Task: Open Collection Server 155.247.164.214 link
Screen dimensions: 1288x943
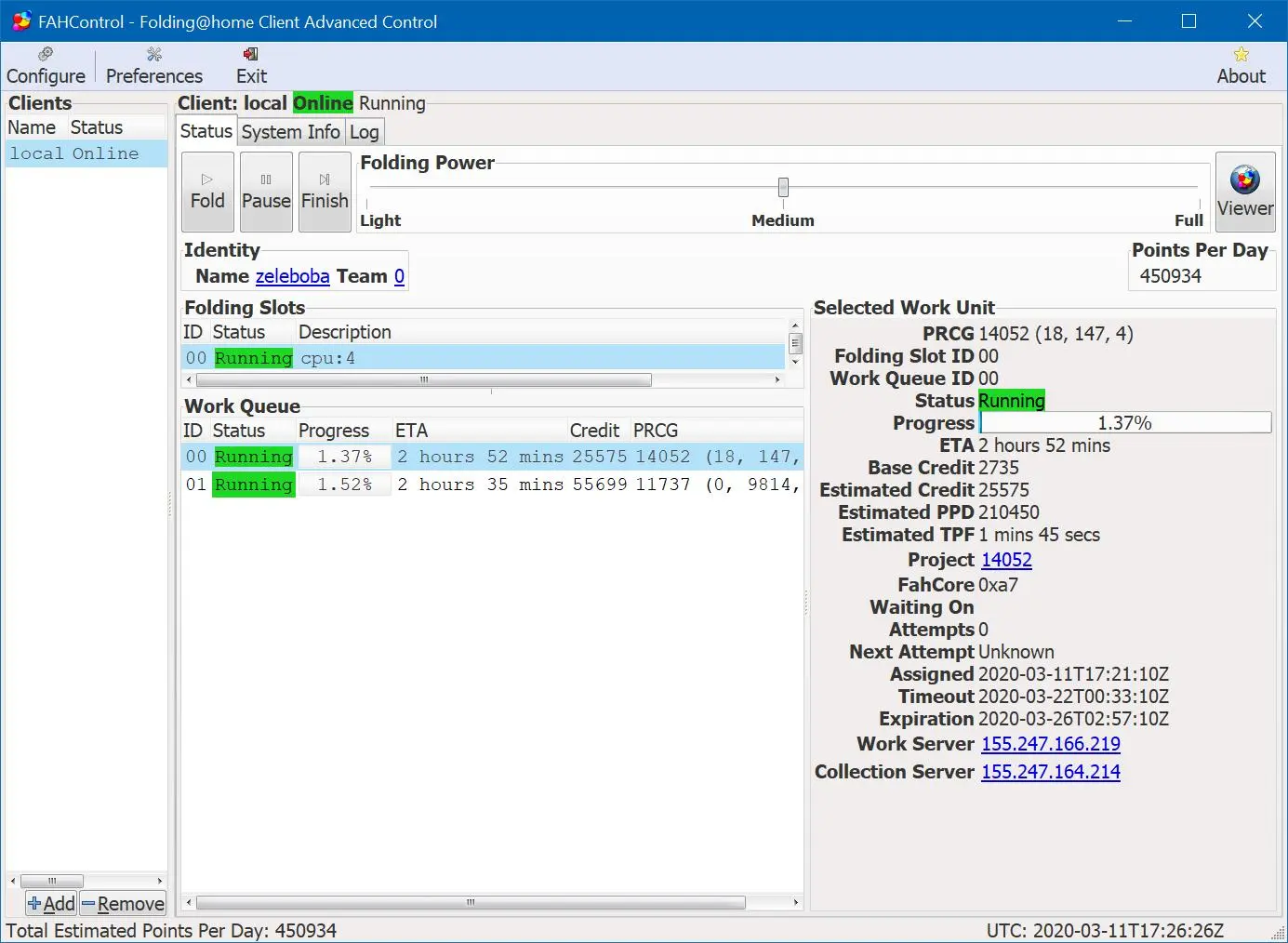Action: click(x=1051, y=772)
